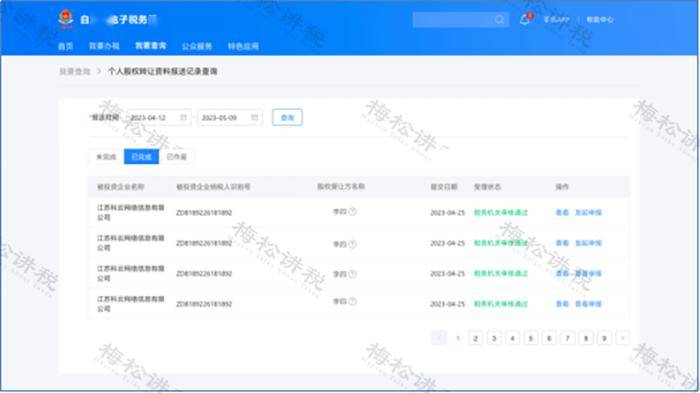Go to page 4 in pagination
This screenshot has height=393, width=700.
[x=512, y=338]
